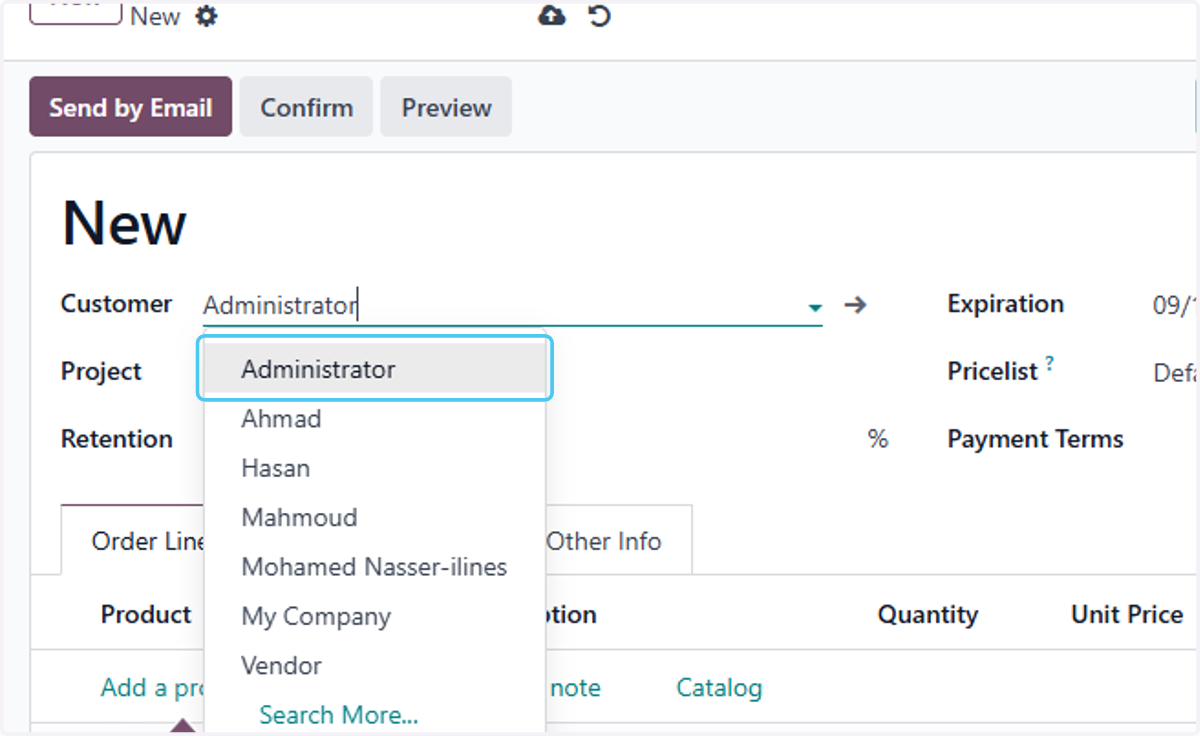Screen dimensions: 1200x736
Task: Switch to the Order Lines tab
Action: [x=133, y=541]
